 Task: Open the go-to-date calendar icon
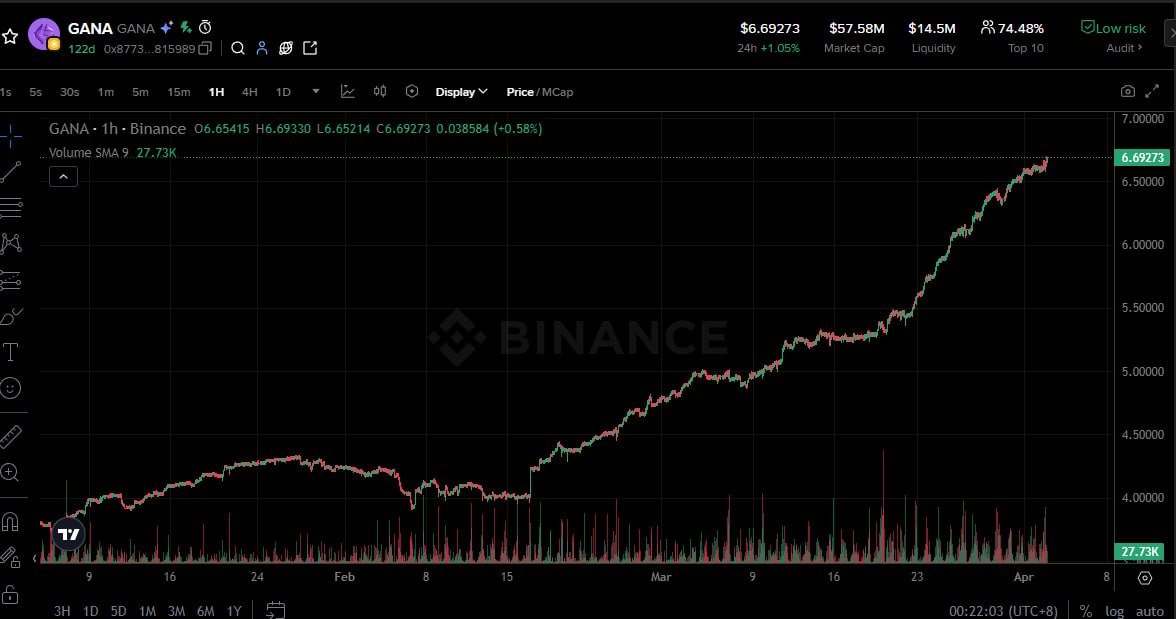pyautogui.click(x=275, y=610)
